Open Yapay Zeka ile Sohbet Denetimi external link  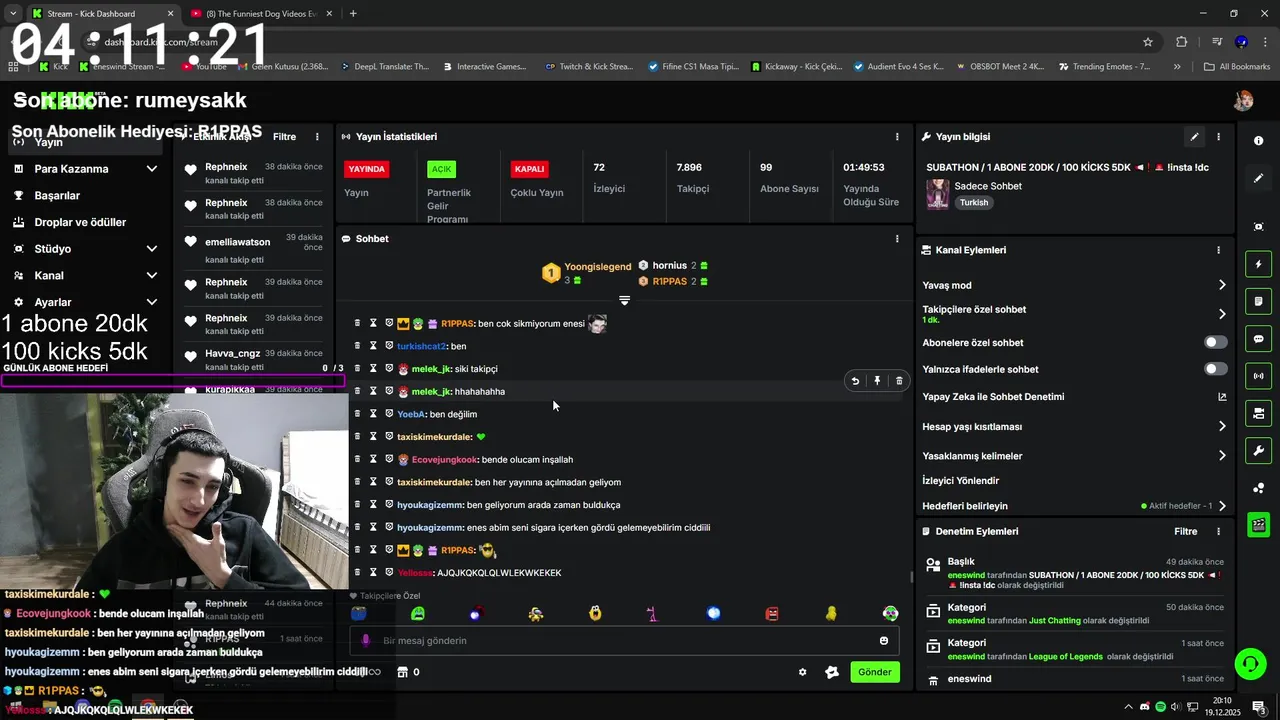[x=1221, y=397]
